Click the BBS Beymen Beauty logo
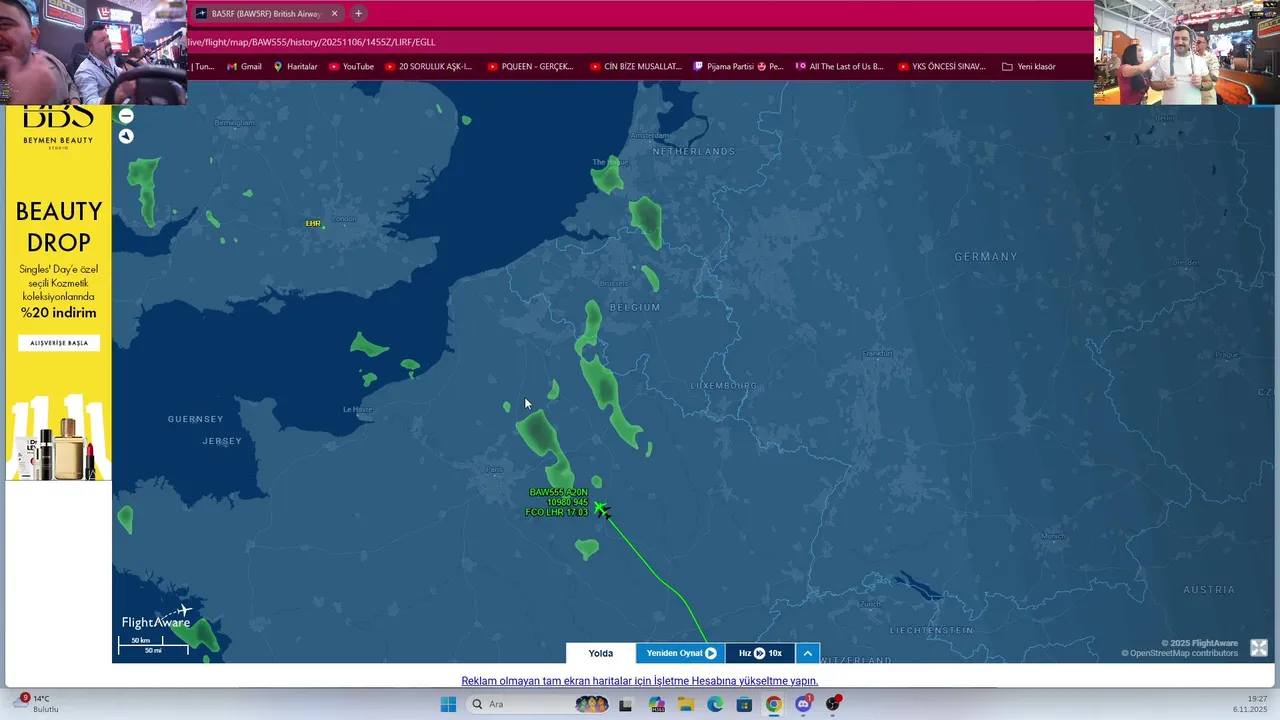 click(x=59, y=128)
